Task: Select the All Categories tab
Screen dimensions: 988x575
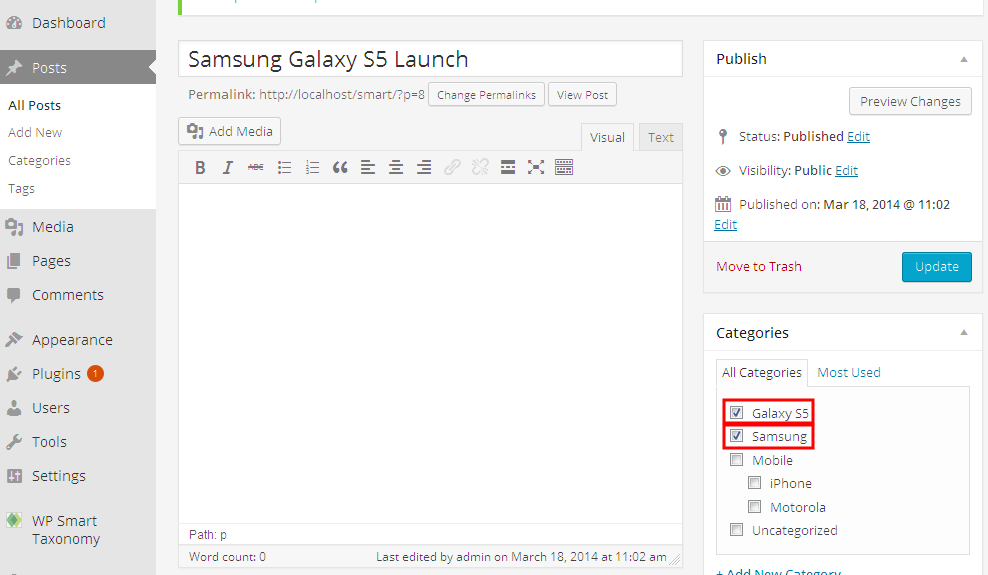Action: point(762,372)
